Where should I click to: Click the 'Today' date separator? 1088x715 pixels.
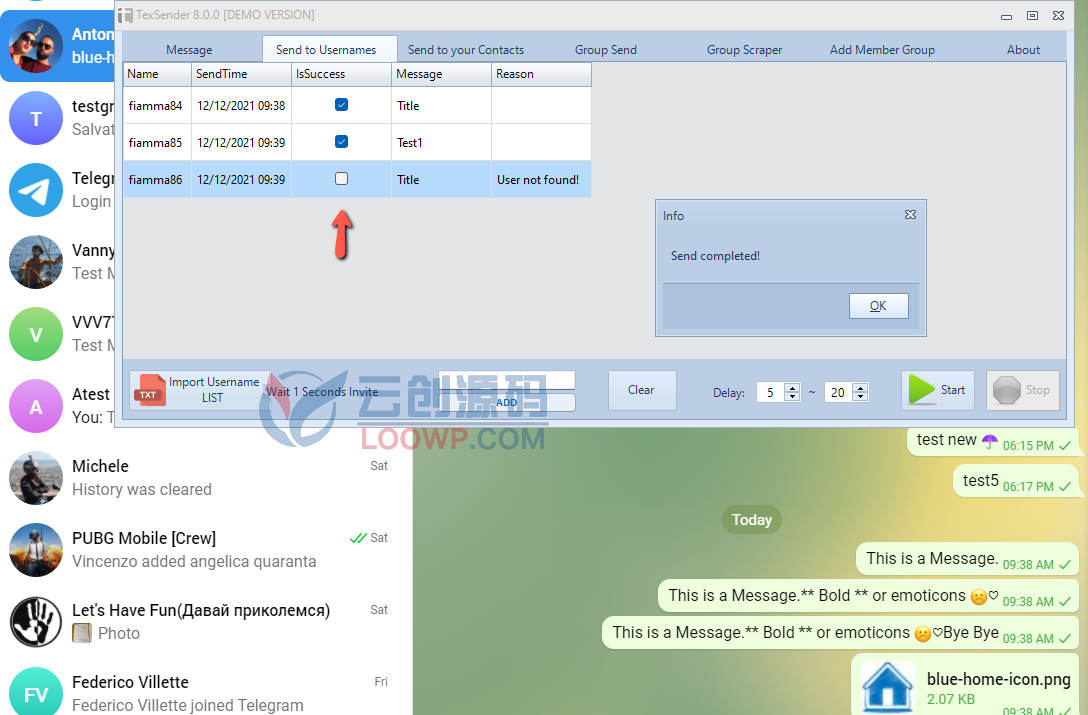tap(751, 520)
